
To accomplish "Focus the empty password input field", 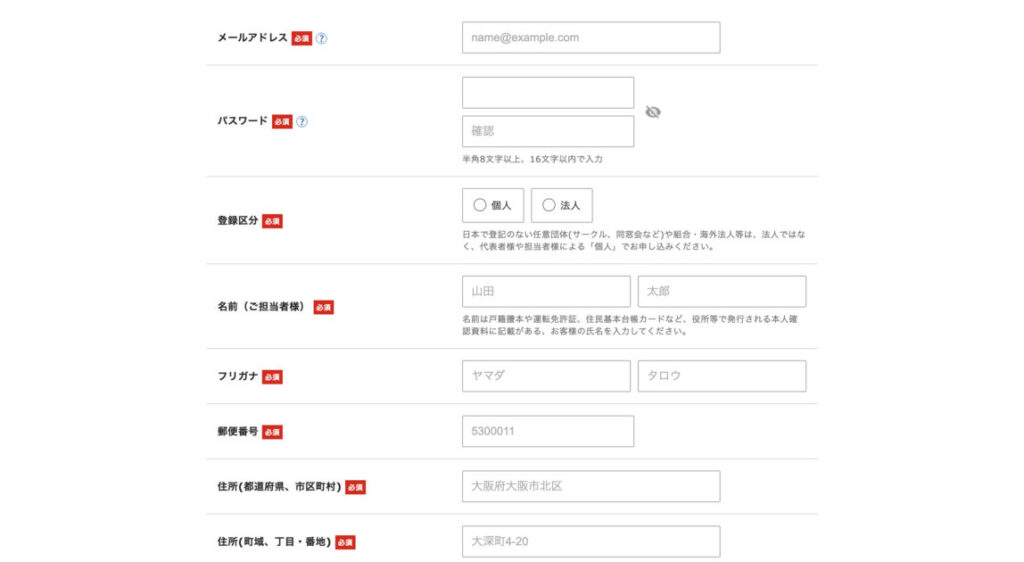I will tap(547, 93).
